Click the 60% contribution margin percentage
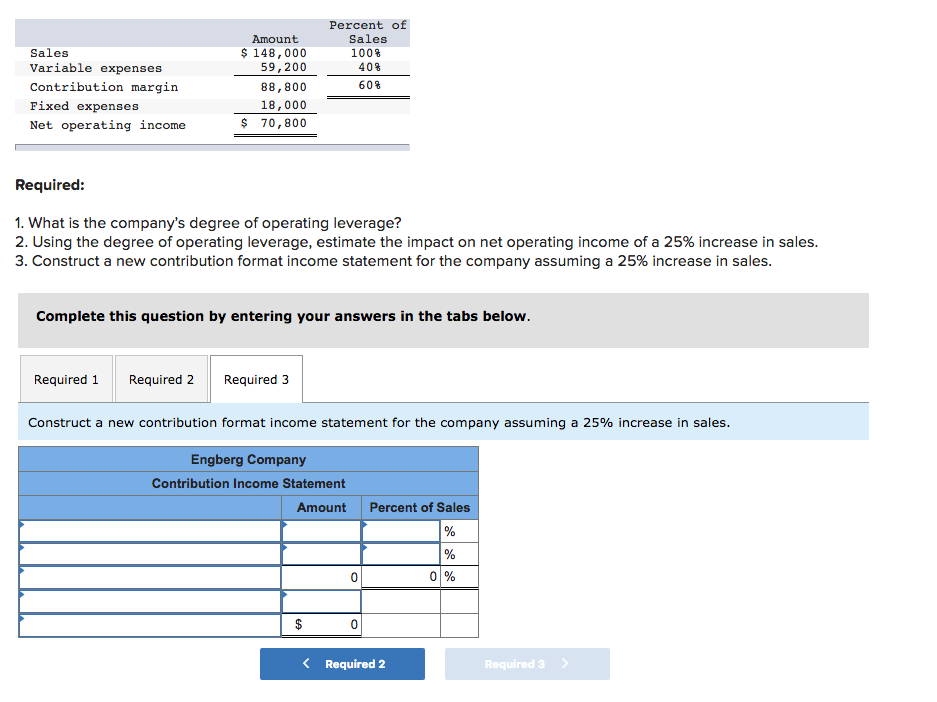The width and height of the screenshot is (937, 702). coord(369,85)
